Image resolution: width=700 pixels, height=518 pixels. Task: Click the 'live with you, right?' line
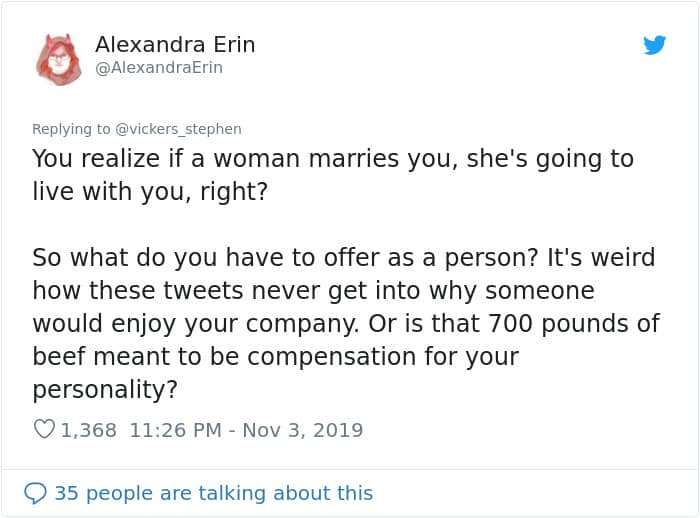[150, 192]
